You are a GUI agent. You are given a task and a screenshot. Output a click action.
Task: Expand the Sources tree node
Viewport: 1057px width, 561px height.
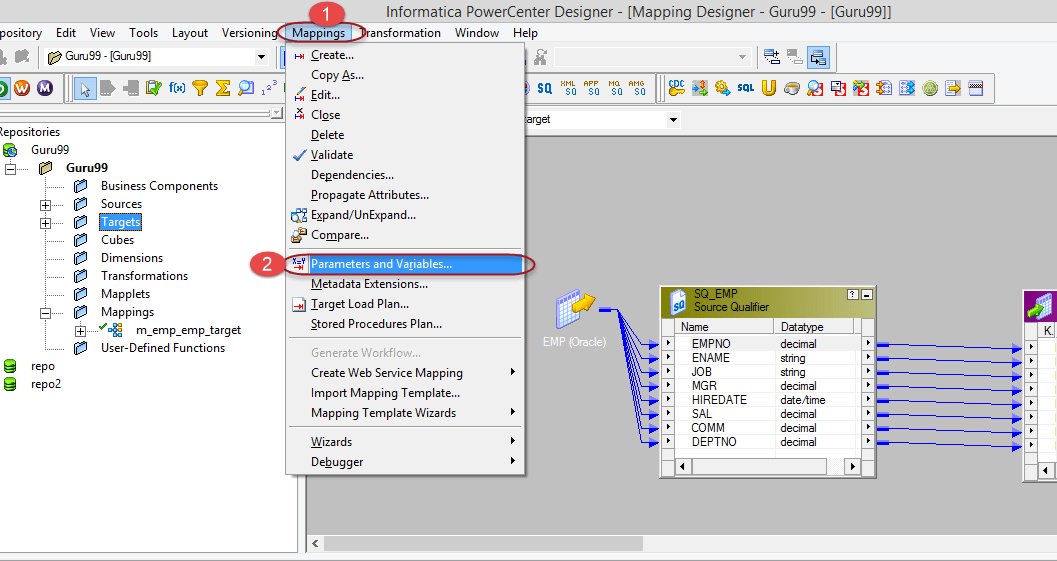pos(45,204)
